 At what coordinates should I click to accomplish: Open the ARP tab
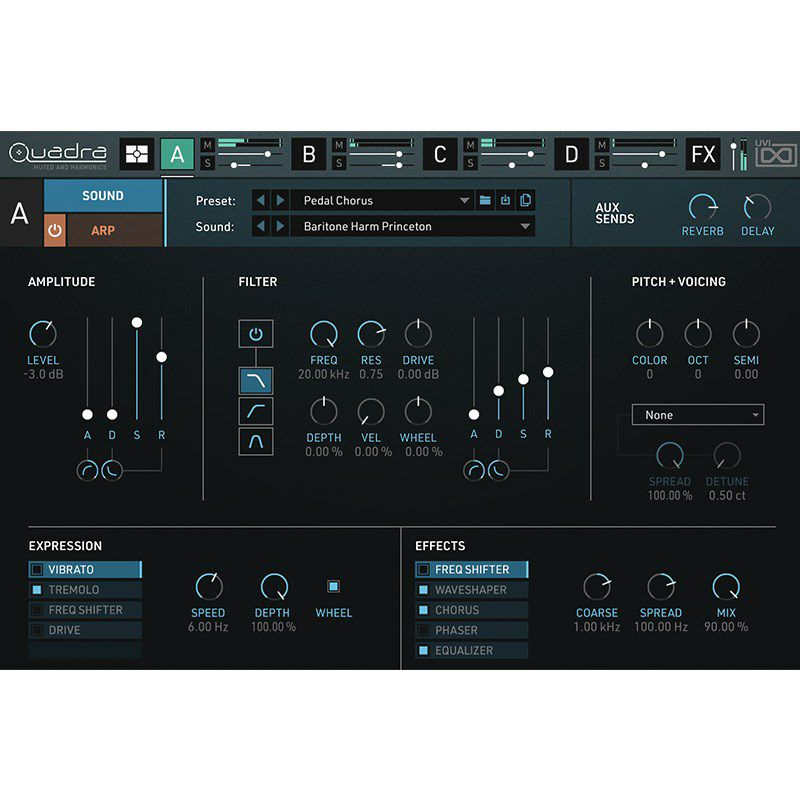114,230
